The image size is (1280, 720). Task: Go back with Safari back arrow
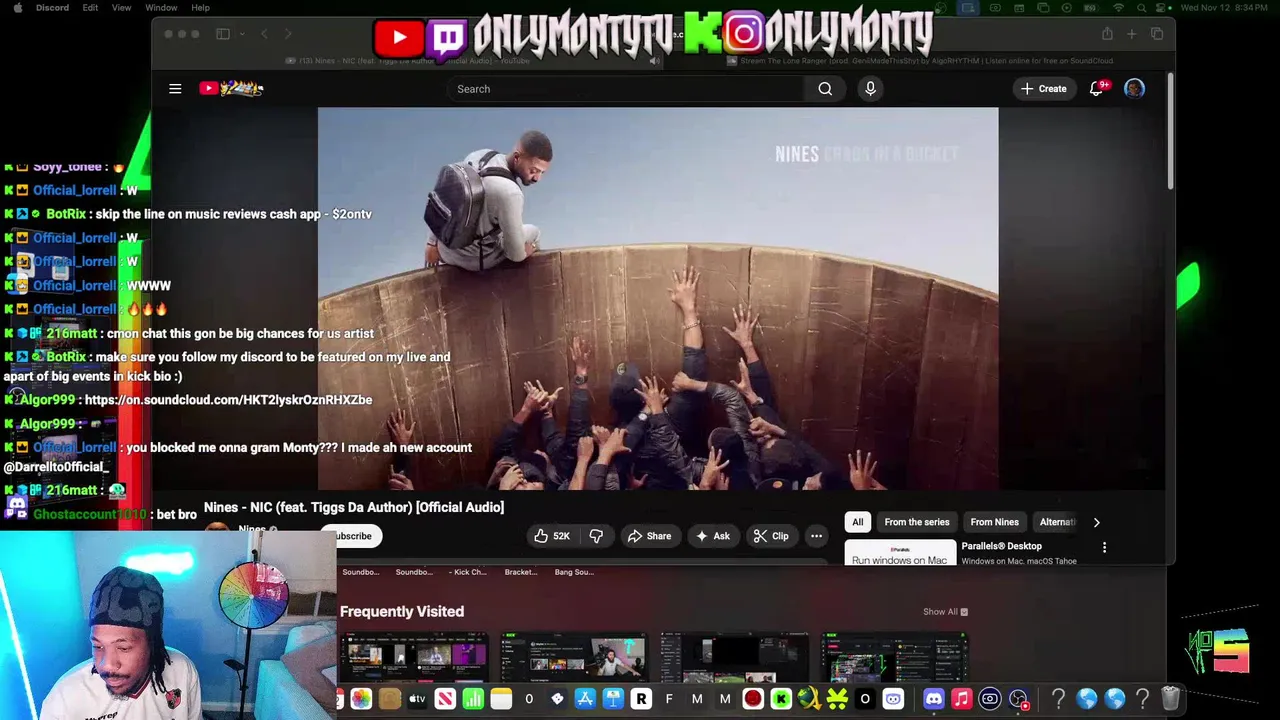coord(264,34)
